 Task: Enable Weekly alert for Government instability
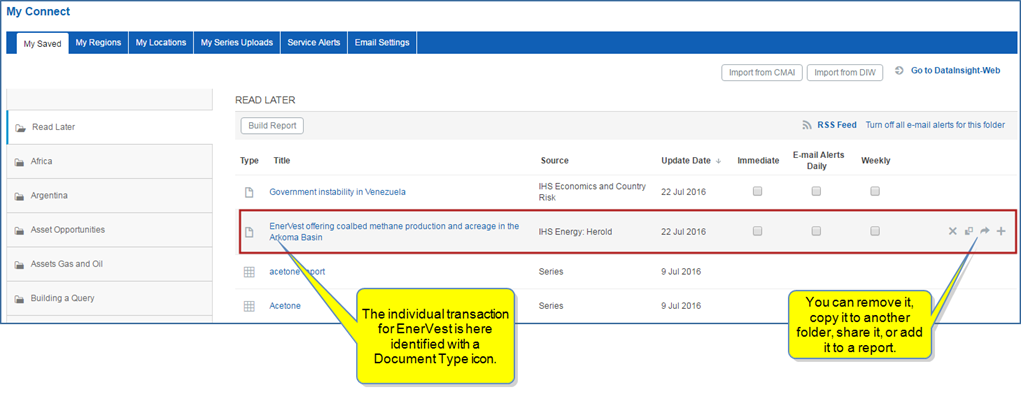(875, 191)
